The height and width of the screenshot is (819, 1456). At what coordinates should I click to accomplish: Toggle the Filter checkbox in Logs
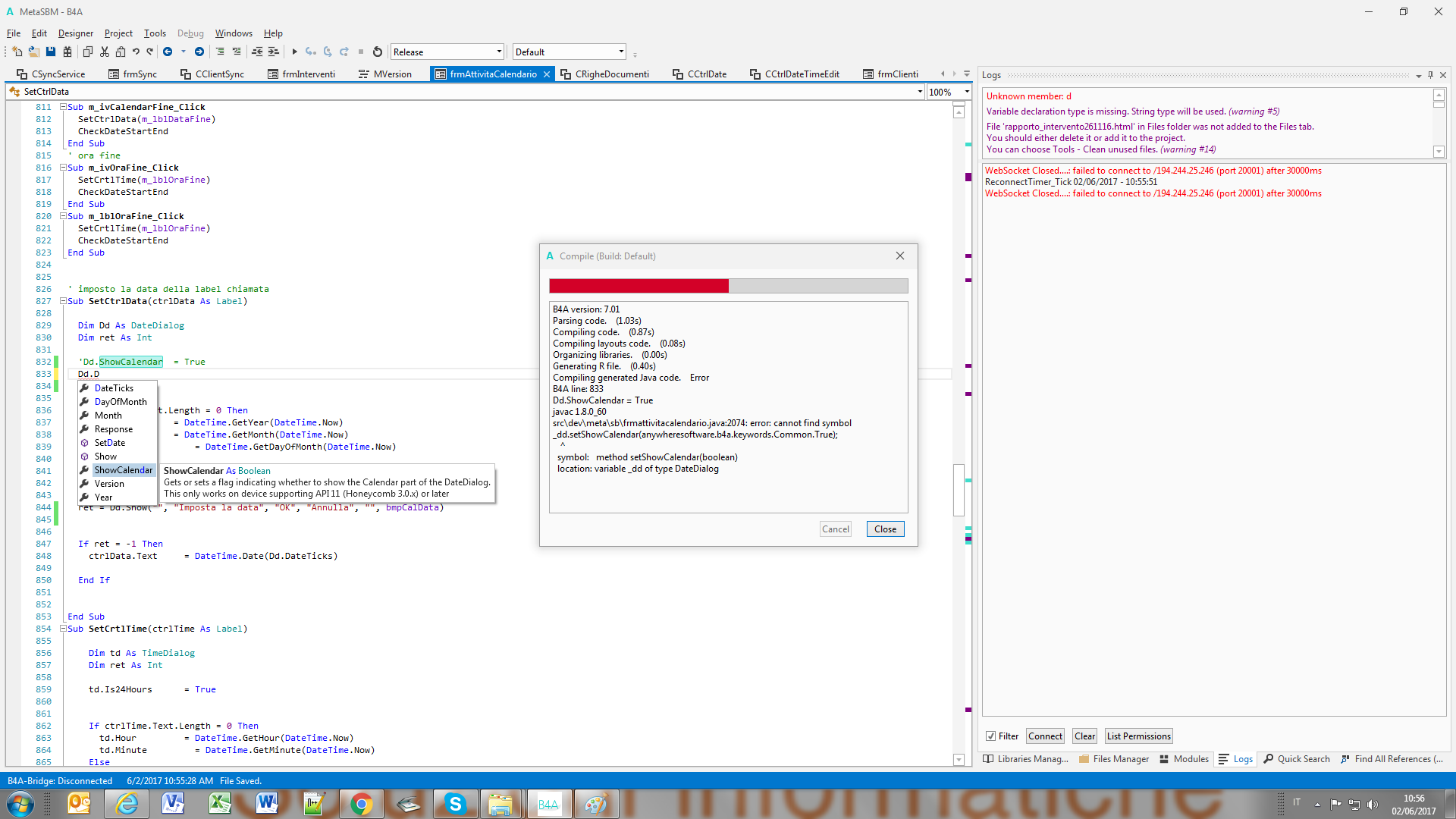pyautogui.click(x=990, y=736)
